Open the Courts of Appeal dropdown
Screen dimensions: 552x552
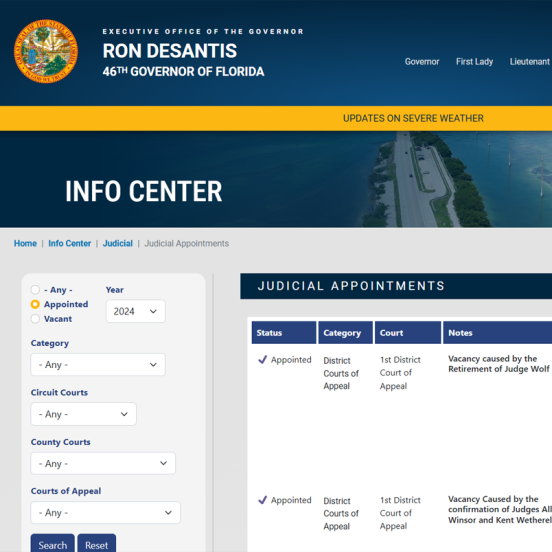106,513
